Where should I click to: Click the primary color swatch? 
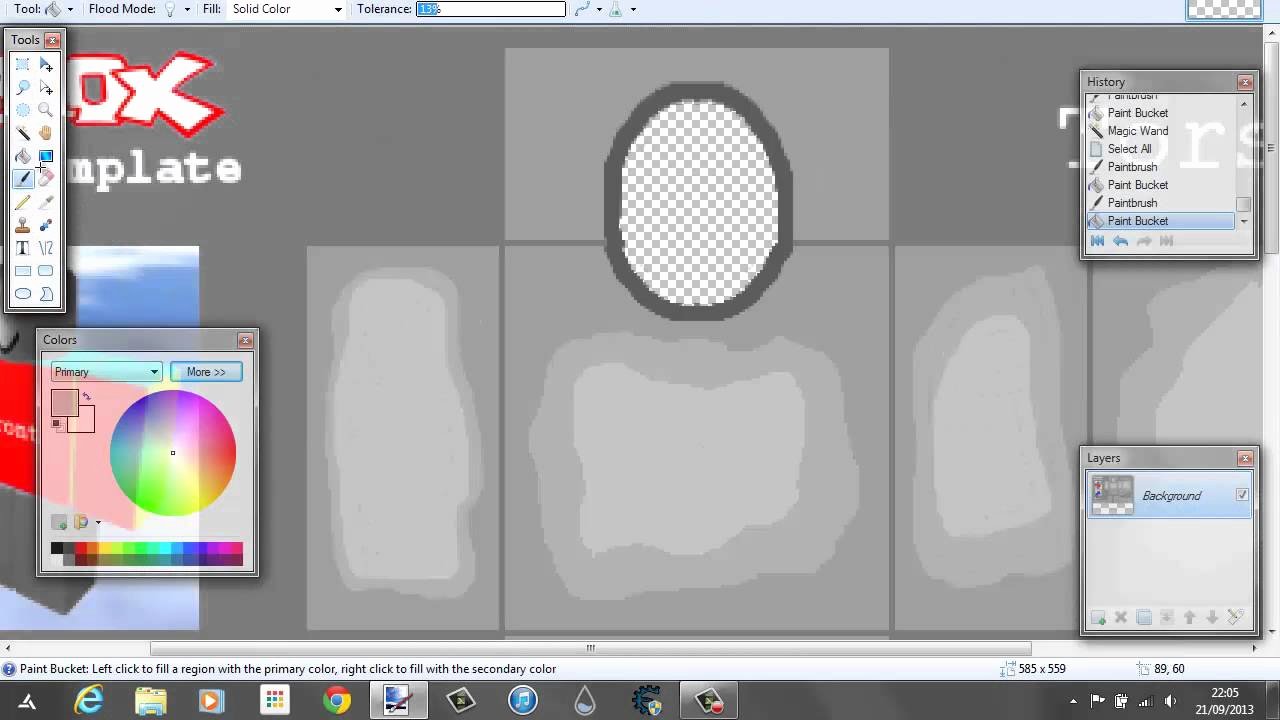[x=64, y=402]
